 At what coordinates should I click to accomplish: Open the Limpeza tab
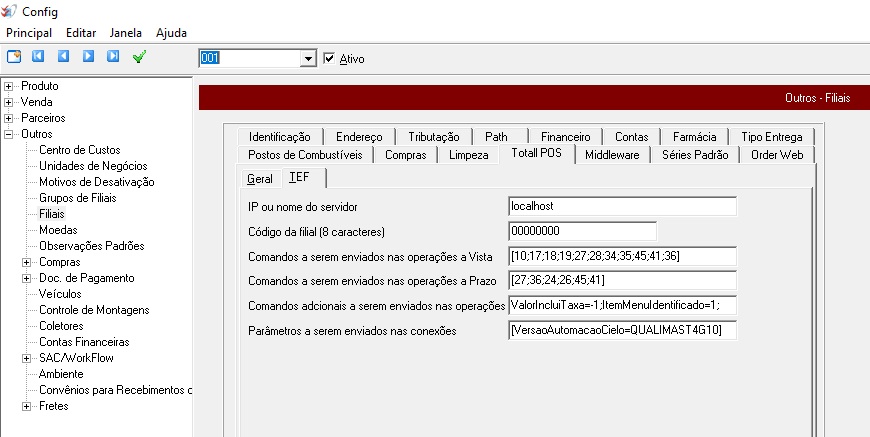point(468,155)
